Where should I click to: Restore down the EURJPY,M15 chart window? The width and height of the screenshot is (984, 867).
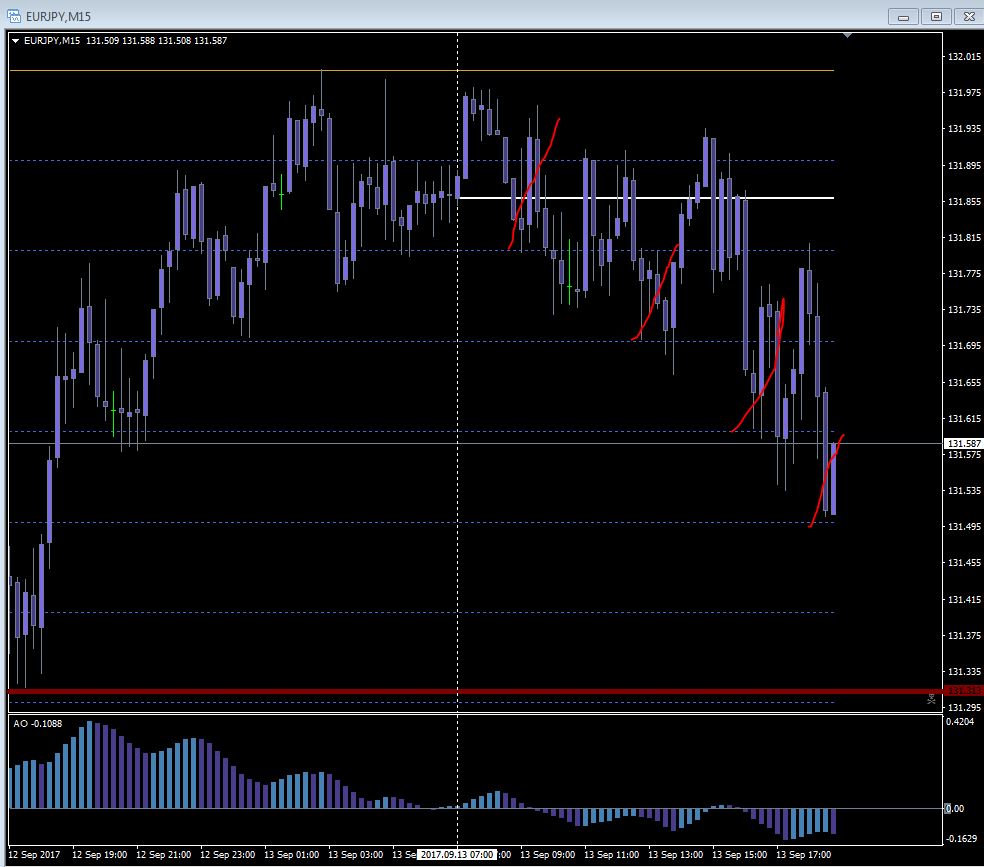tap(936, 15)
